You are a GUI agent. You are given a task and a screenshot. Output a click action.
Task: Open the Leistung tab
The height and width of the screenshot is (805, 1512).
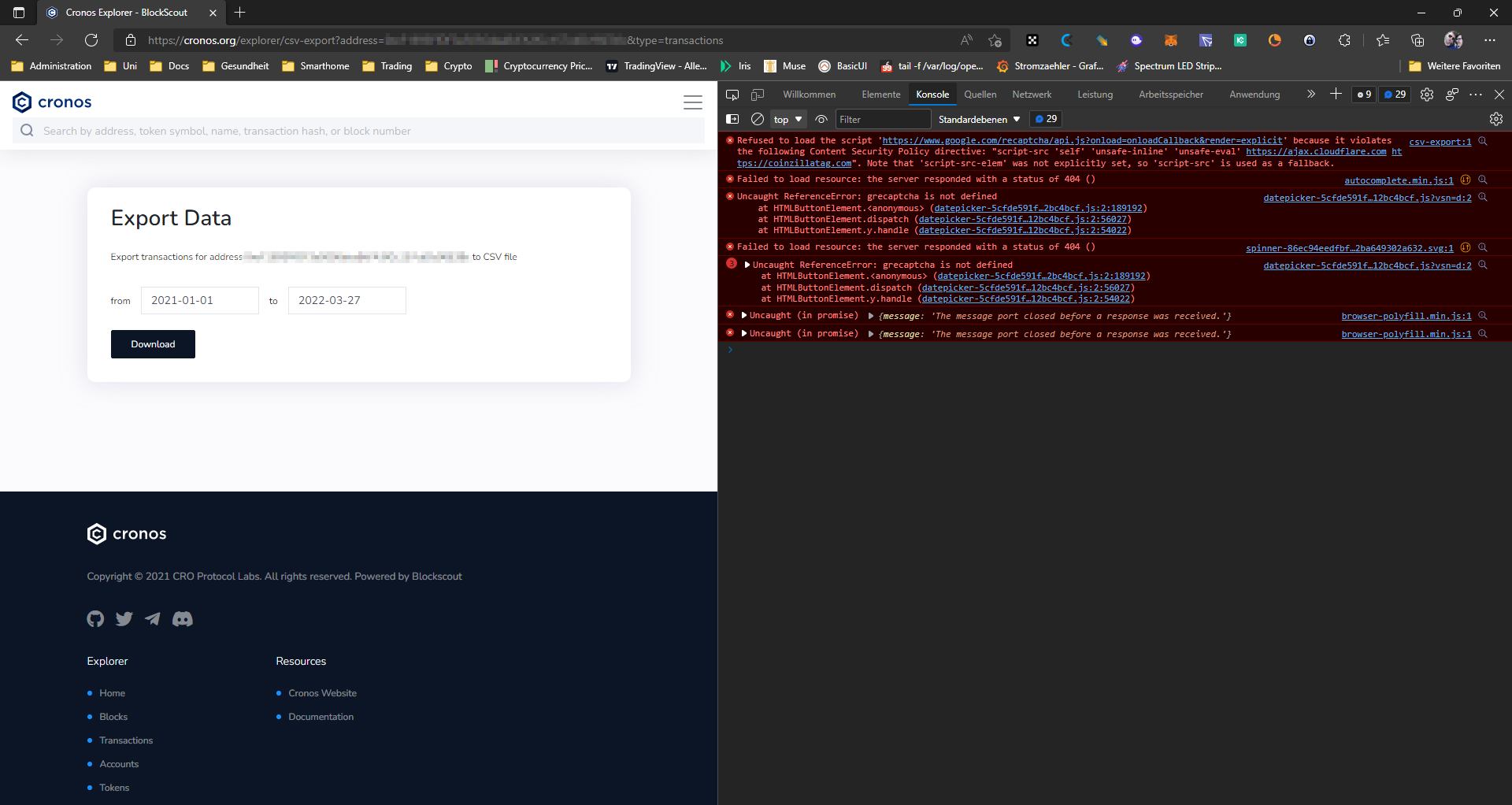tap(1095, 95)
